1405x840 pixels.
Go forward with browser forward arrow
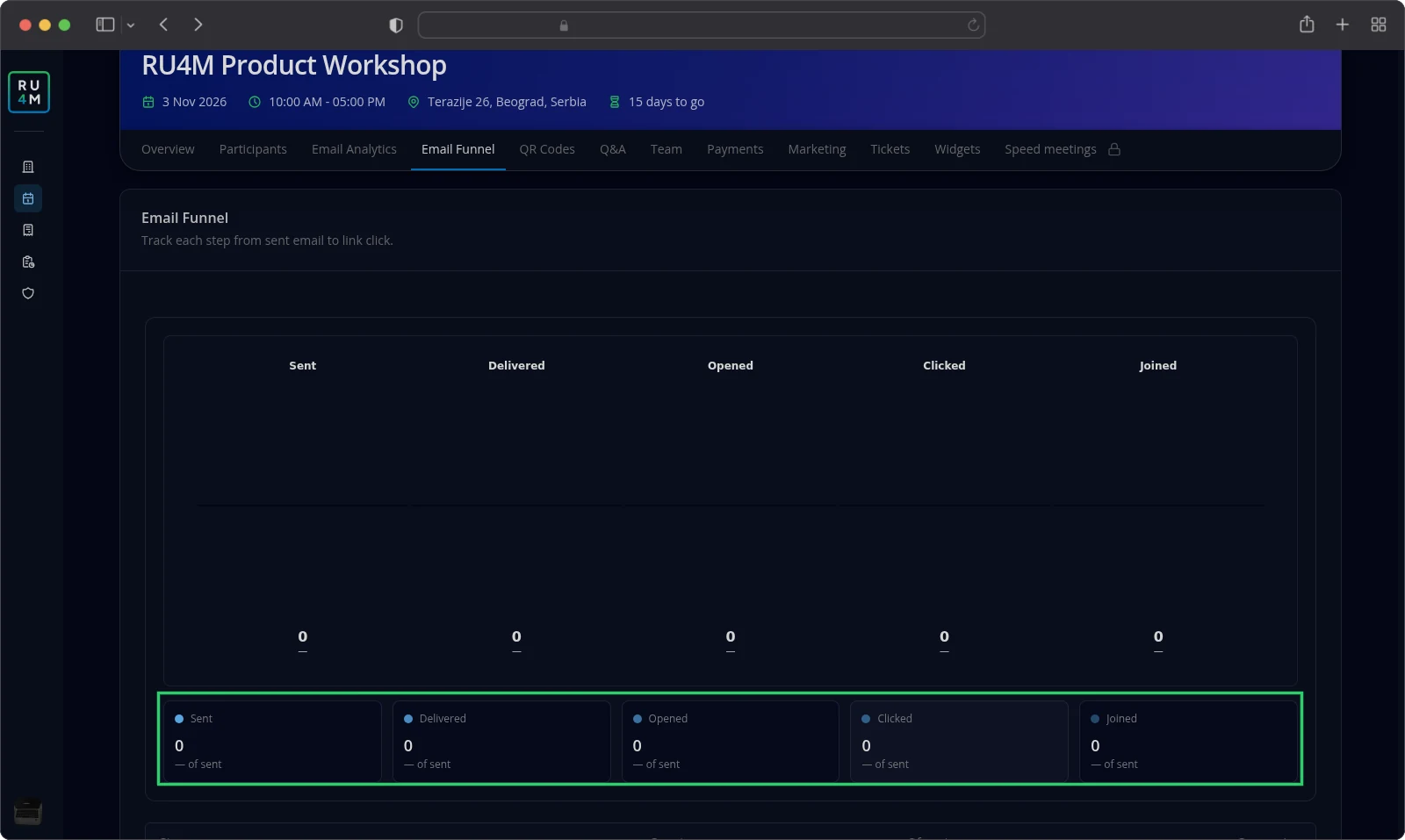click(x=198, y=25)
